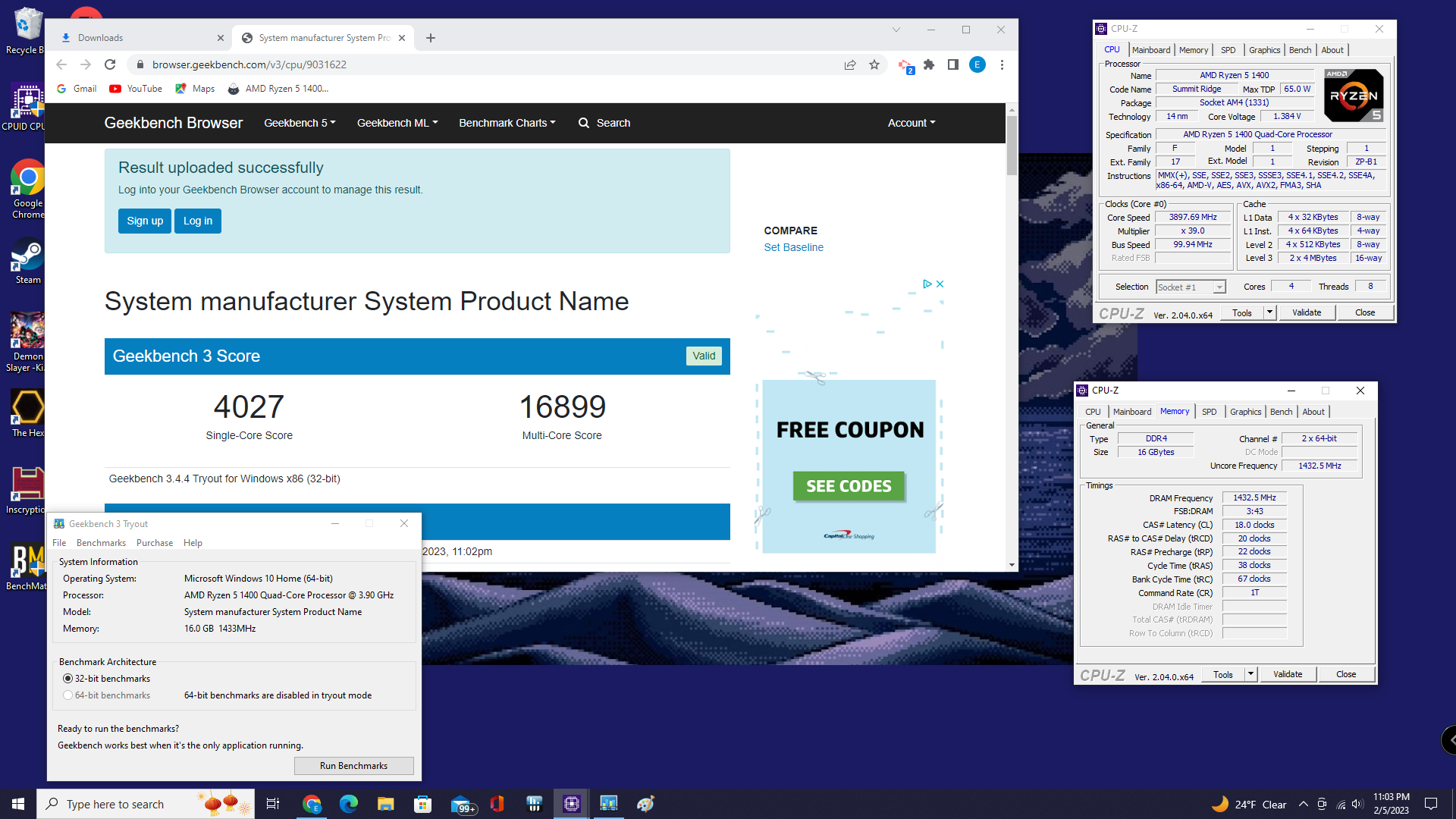Screen dimensions: 1456x819
Task: Open Mainboard tab in top CPU-Z
Action: 1150,50
